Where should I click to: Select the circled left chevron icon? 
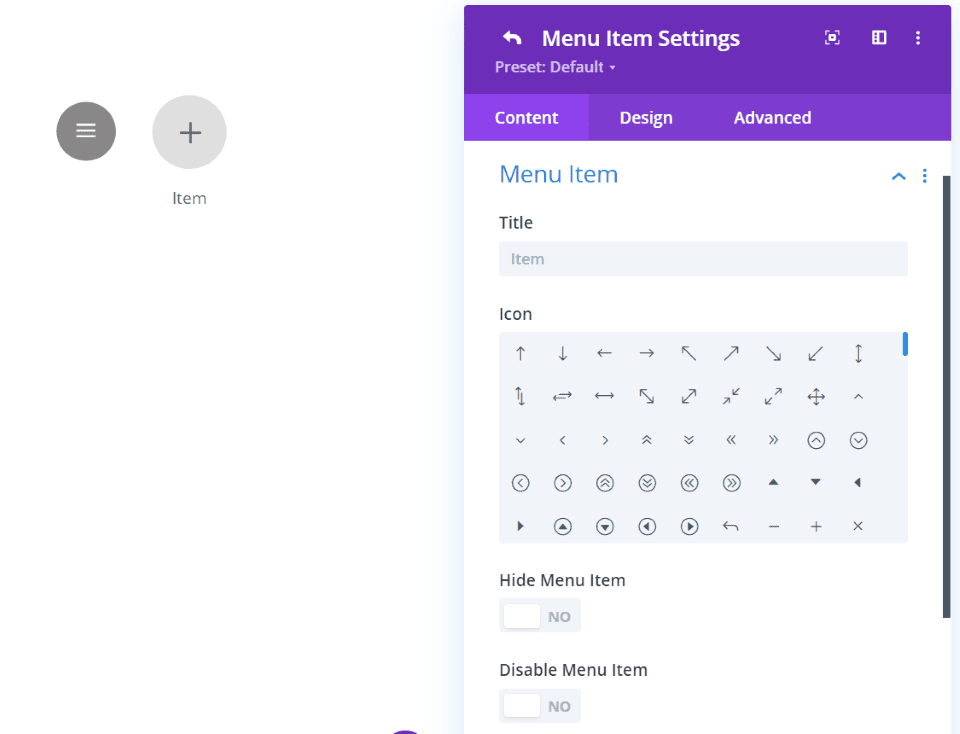[x=520, y=483]
